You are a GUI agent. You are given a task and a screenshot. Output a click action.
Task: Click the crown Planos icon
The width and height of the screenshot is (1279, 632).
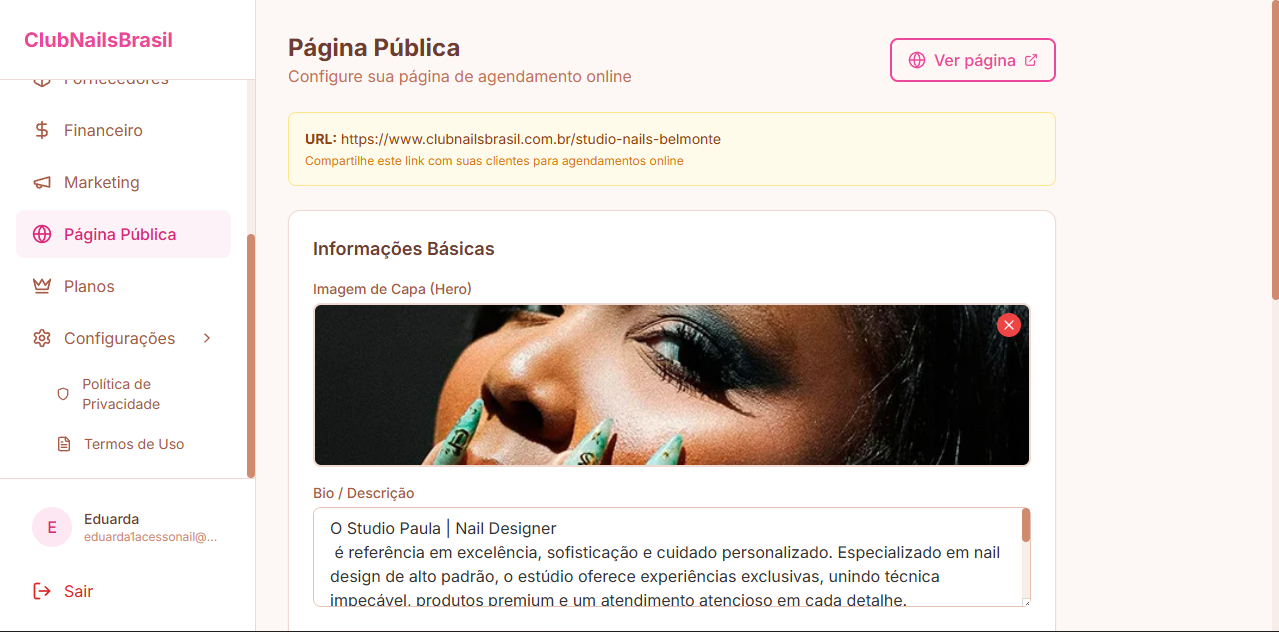point(42,286)
